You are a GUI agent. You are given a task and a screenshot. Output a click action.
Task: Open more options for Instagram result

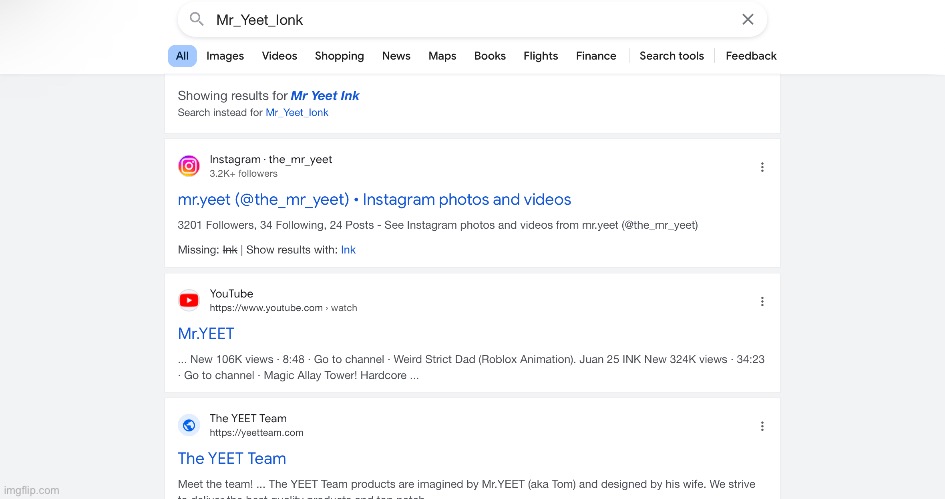(762, 167)
